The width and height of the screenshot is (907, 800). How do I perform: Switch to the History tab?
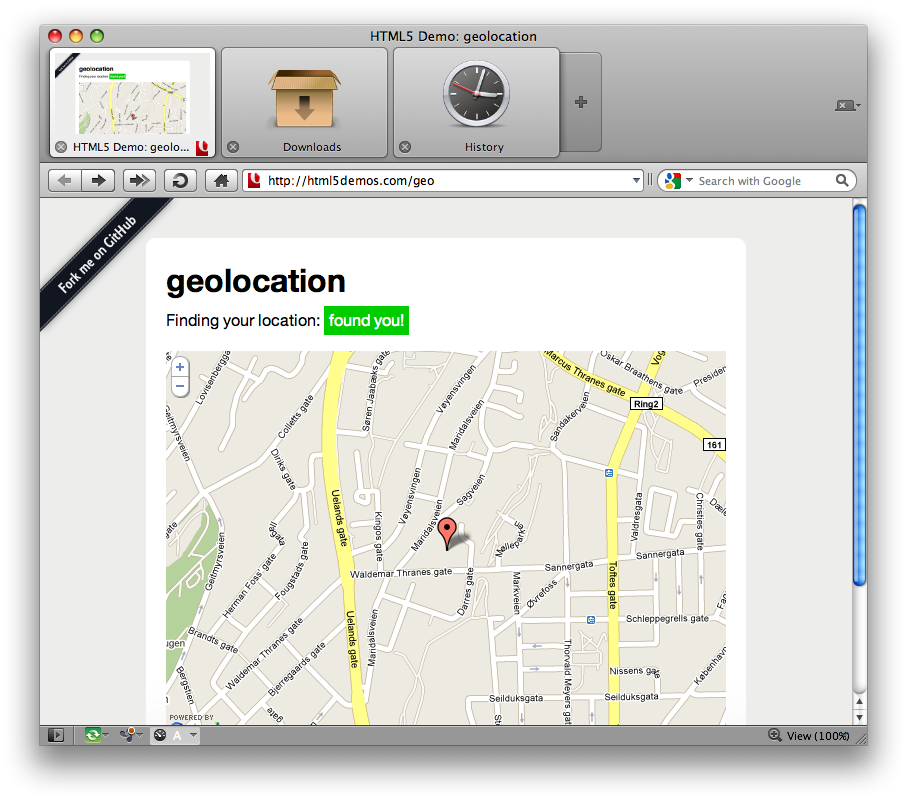click(x=476, y=103)
